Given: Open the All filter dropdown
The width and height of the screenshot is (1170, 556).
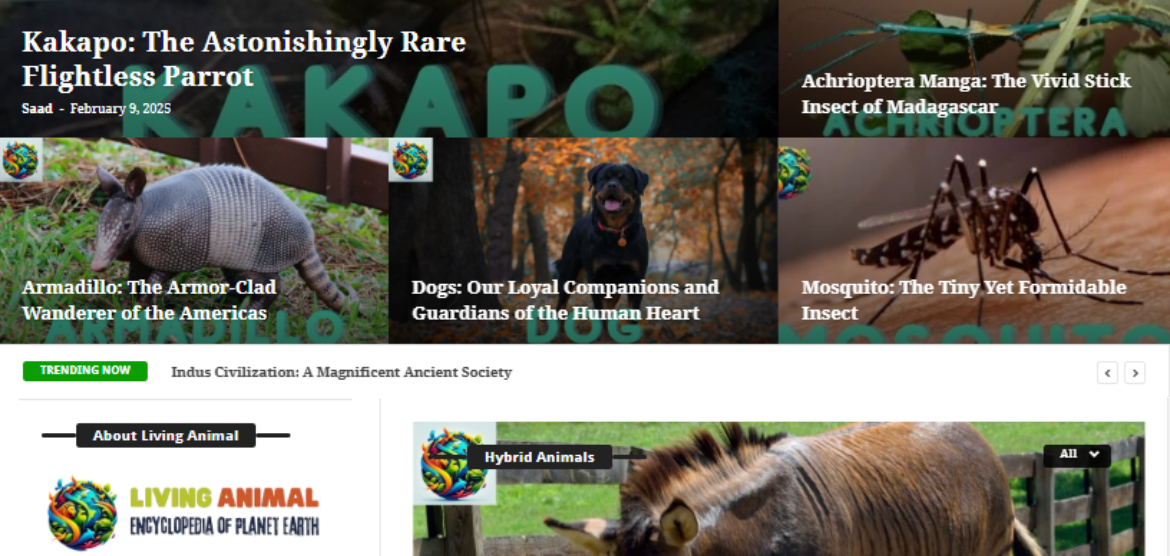Looking at the screenshot, I should [1077, 455].
